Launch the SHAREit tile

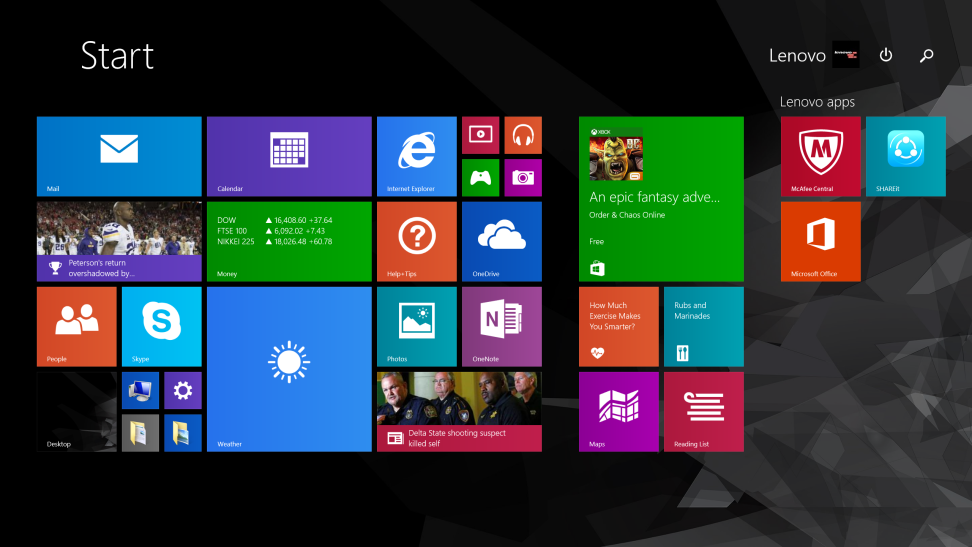(x=906, y=156)
